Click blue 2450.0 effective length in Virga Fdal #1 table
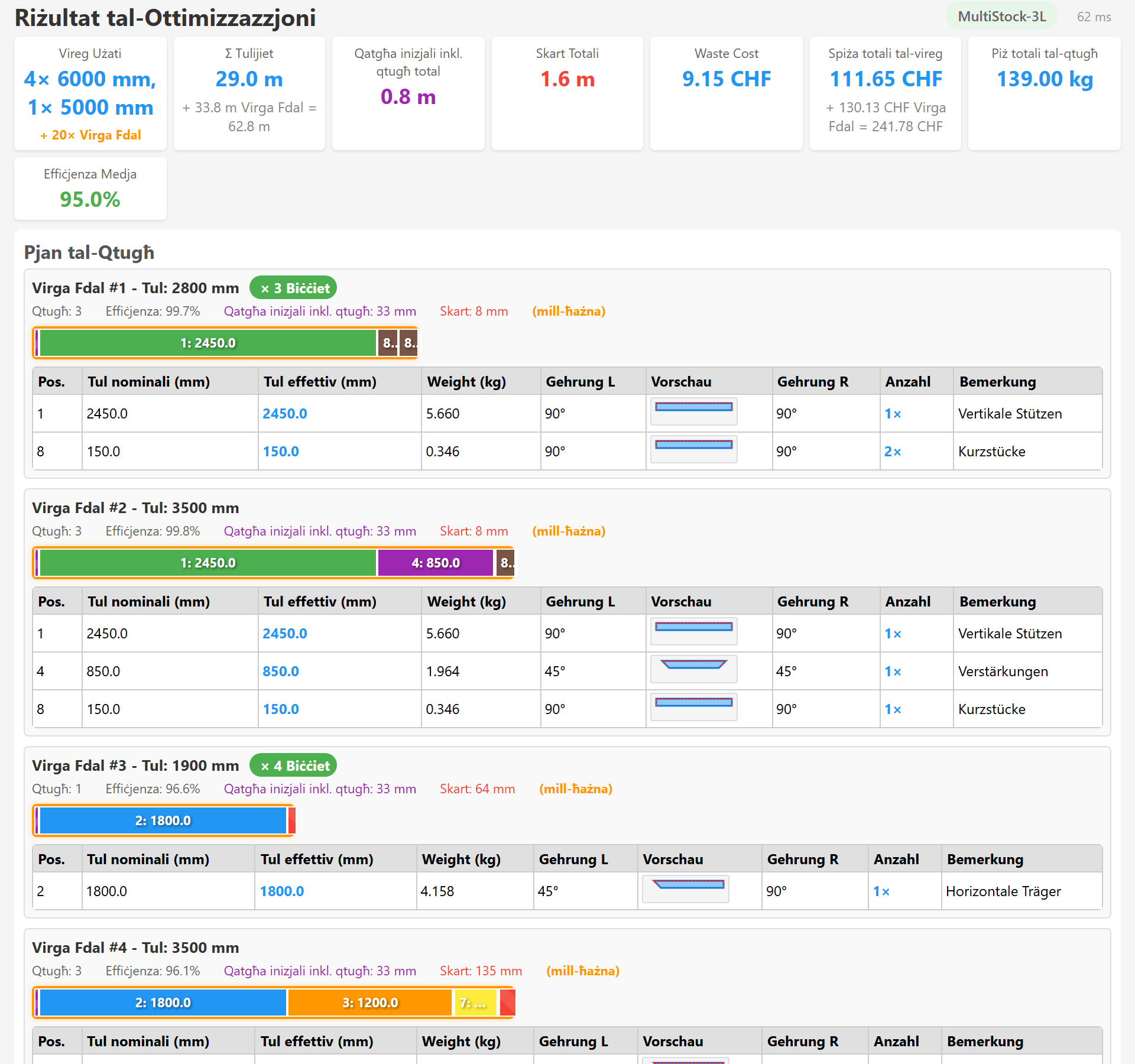 pyautogui.click(x=285, y=414)
